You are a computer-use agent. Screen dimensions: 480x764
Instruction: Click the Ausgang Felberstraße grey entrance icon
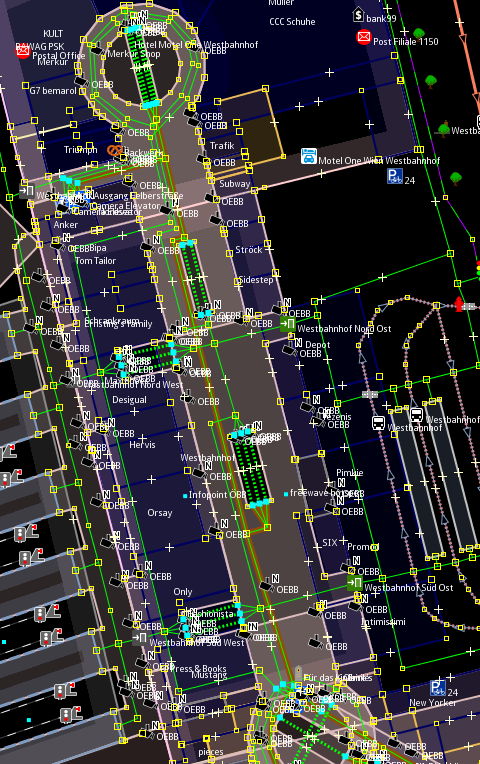pos(26,191)
